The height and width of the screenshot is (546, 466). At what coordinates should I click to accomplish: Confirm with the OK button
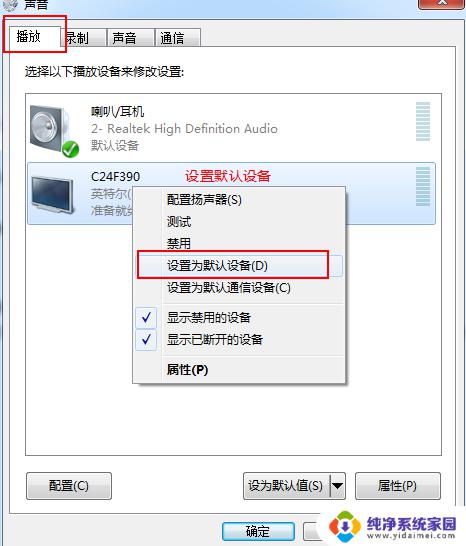pyautogui.click(x=258, y=531)
